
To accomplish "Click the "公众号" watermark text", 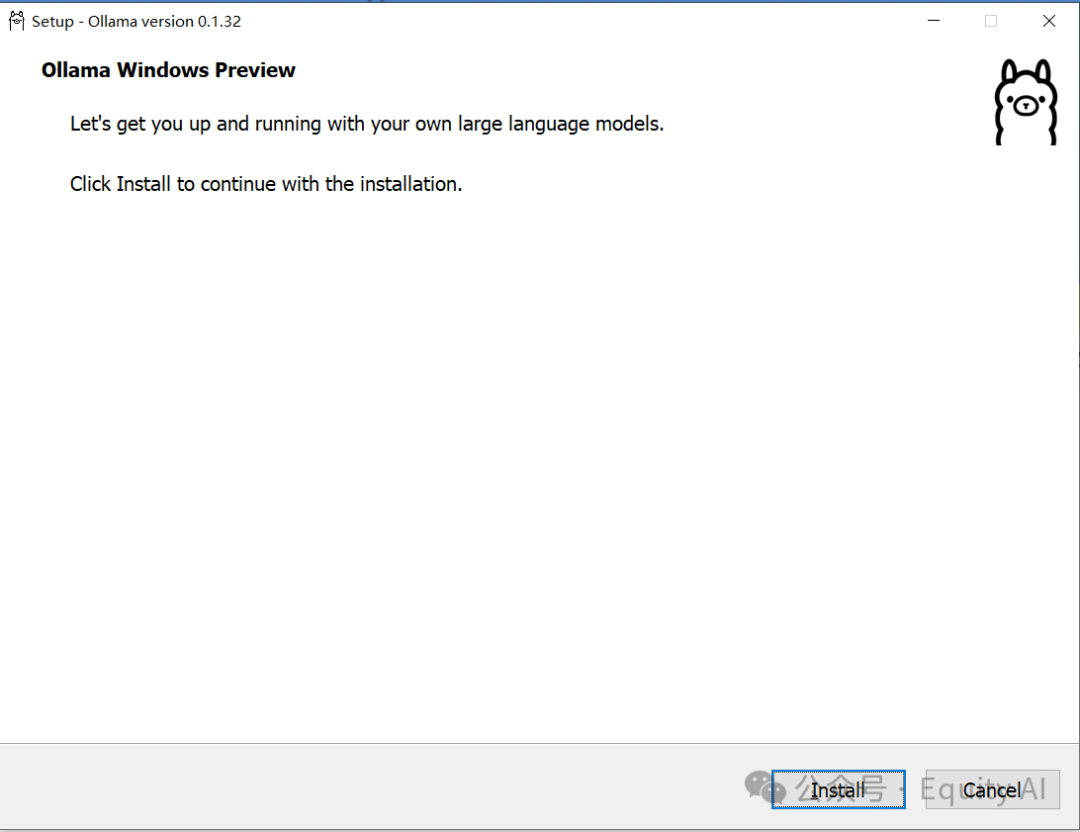I will pos(841,790).
